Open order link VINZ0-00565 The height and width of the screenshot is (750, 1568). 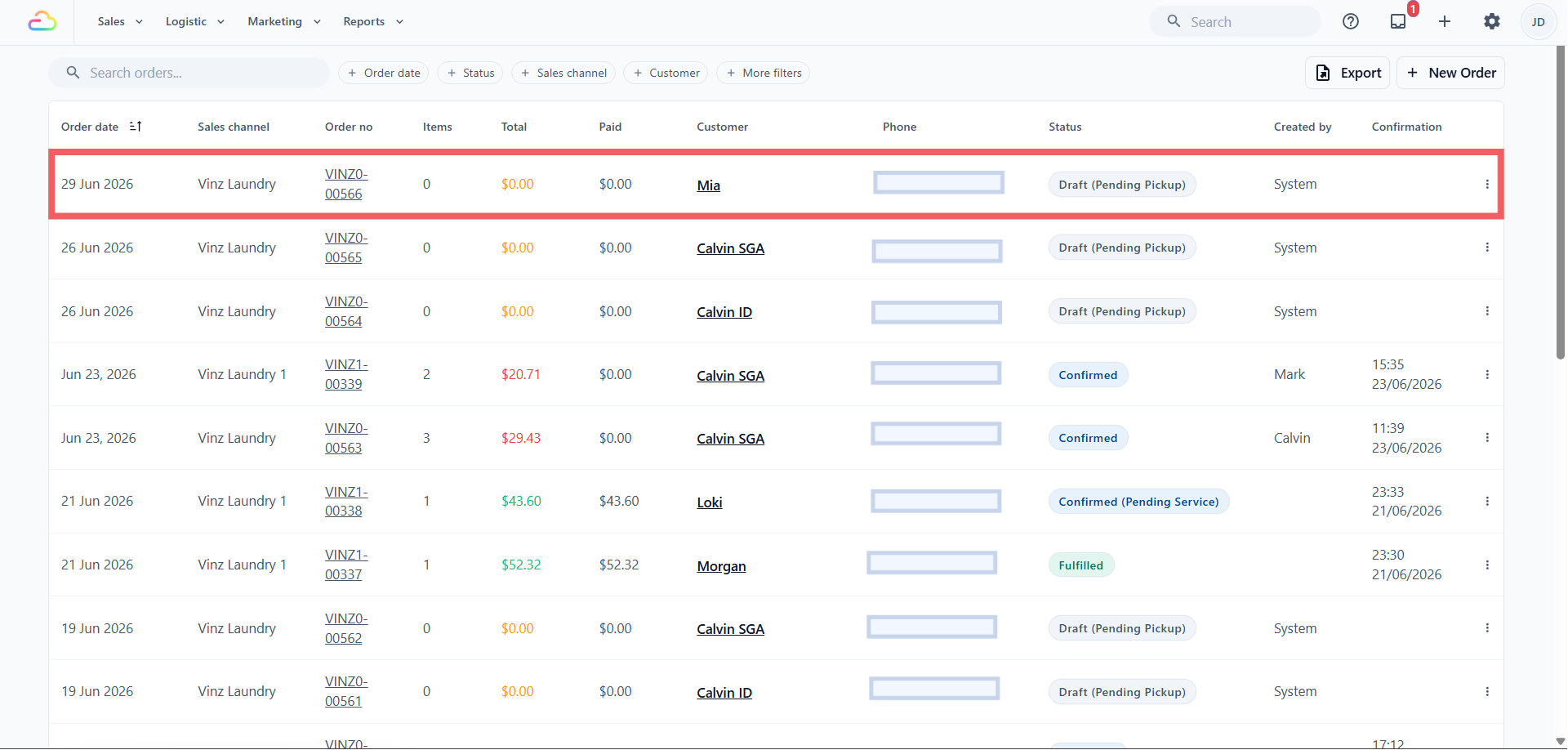click(x=346, y=248)
